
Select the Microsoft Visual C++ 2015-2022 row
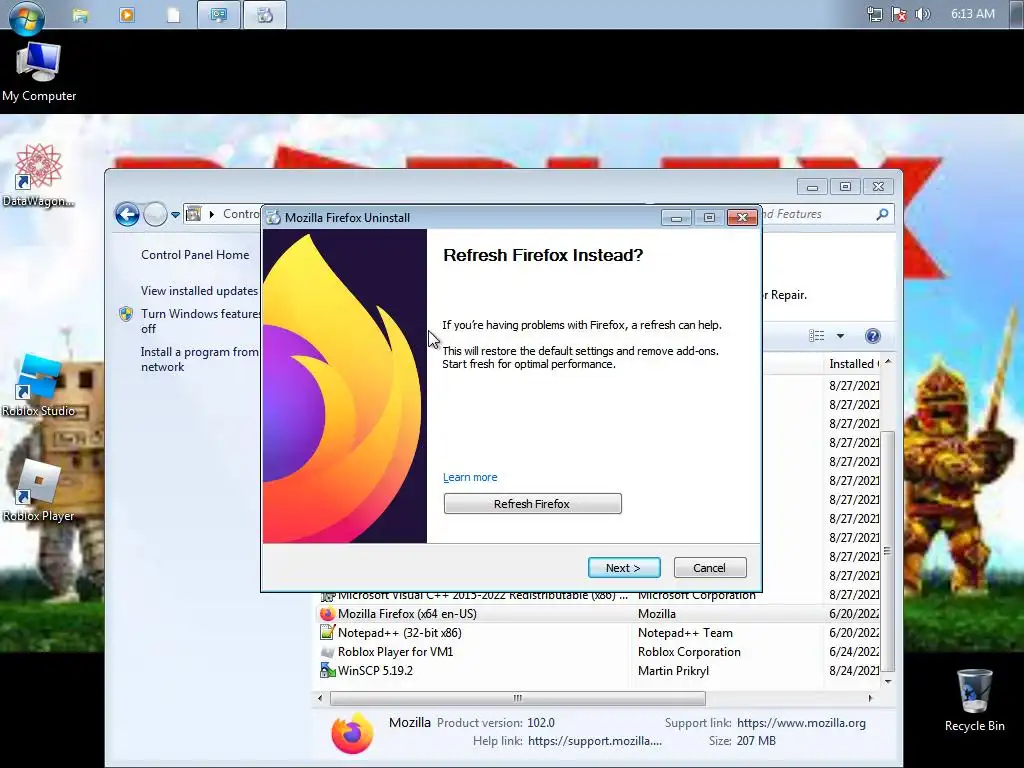[x=598, y=596]
